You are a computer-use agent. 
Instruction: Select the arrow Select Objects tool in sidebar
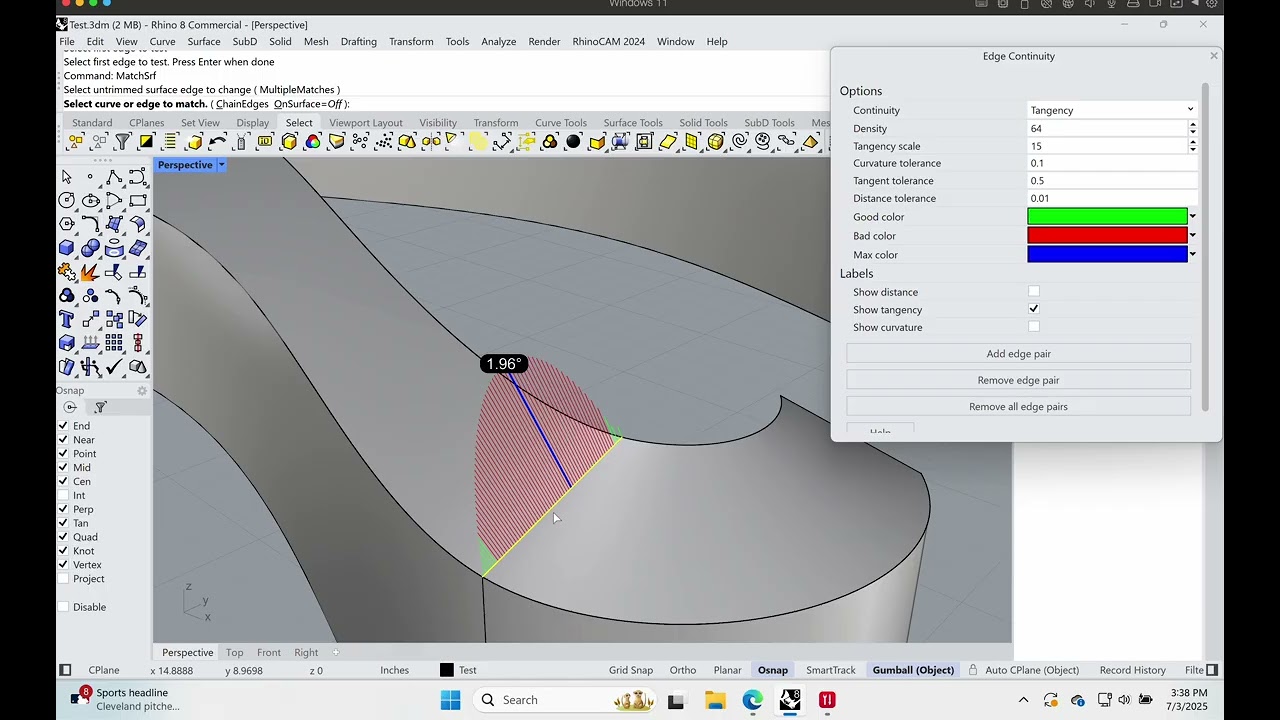coord(67,177)
